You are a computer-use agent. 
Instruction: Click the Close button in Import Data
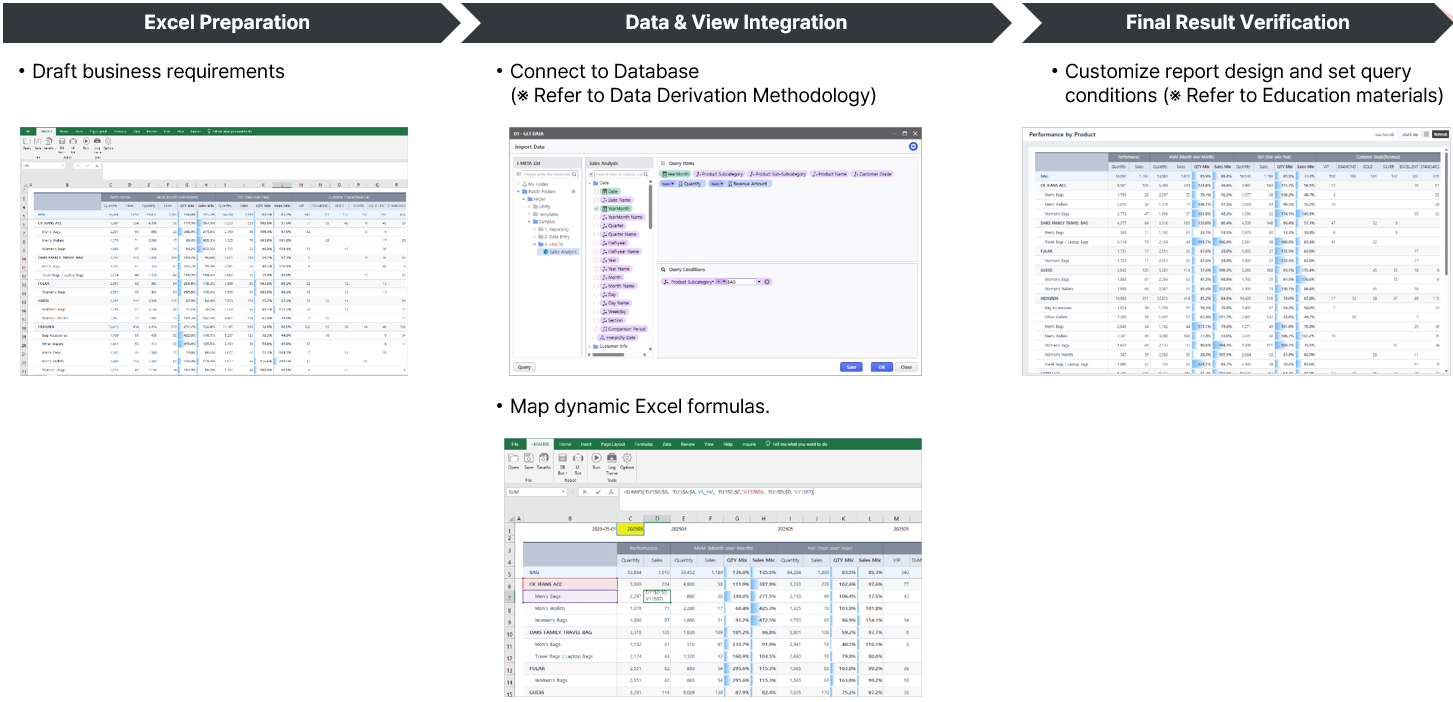pyautogui.click(x=906, y=367)
